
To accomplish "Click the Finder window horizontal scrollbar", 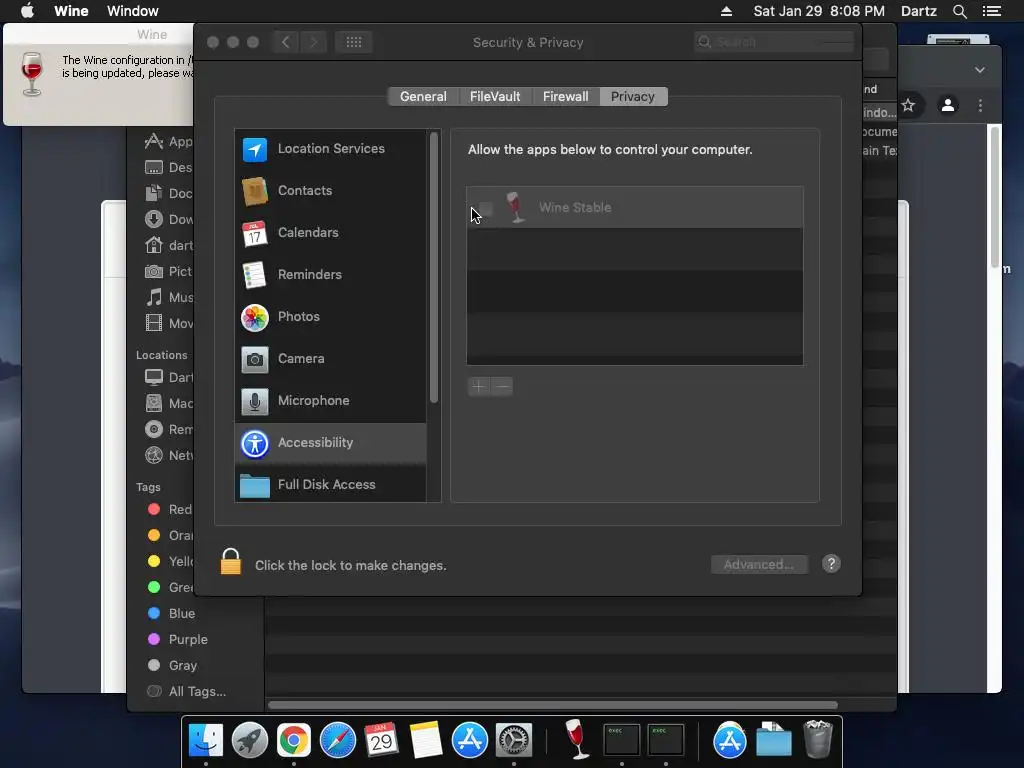I will (x=552, y=705).
